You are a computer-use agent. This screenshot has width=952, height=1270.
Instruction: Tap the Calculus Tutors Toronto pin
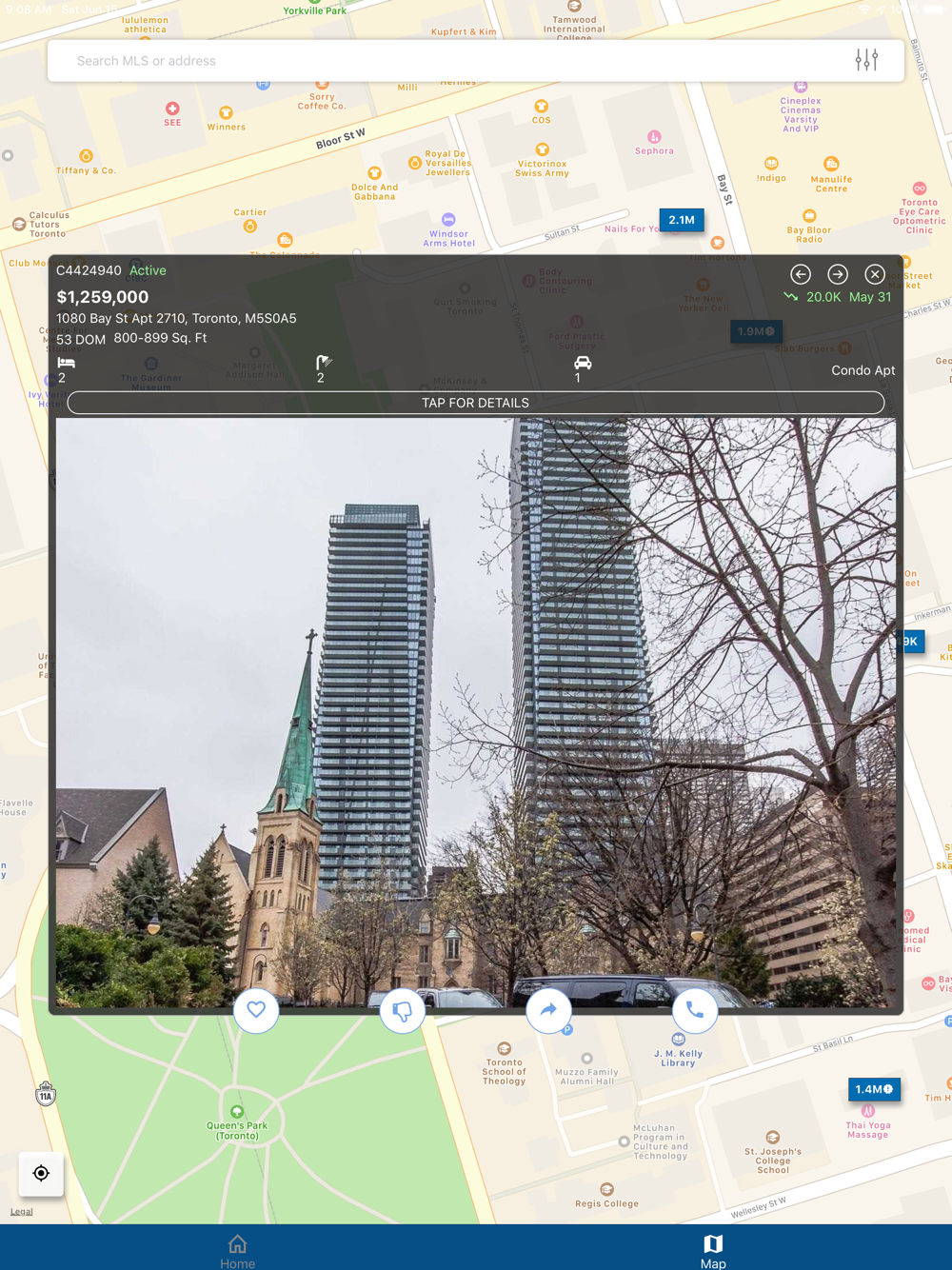(19, 225)
